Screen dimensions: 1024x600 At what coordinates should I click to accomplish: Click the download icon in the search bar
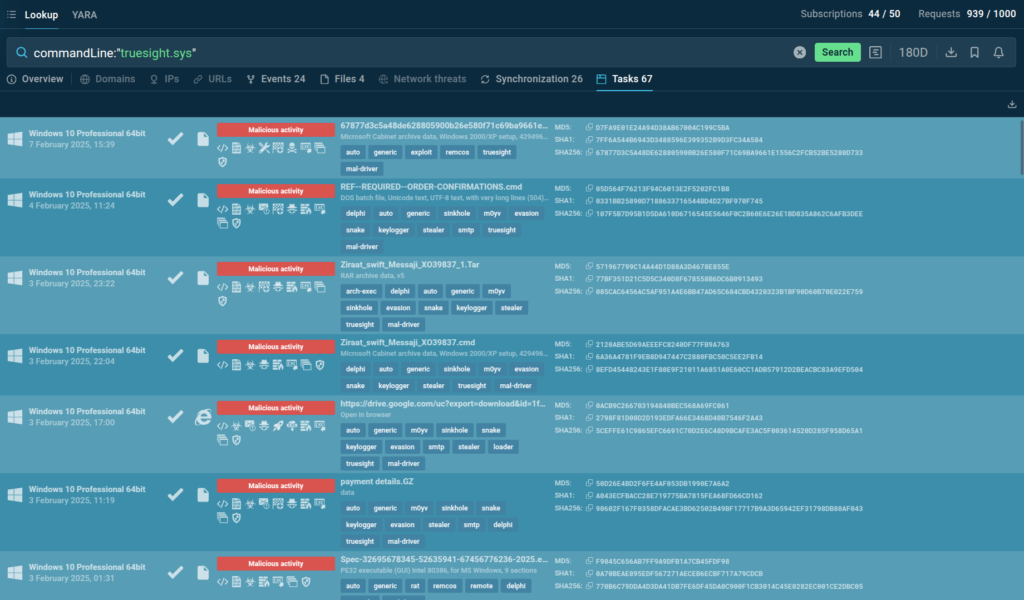(x=950, y=52)
